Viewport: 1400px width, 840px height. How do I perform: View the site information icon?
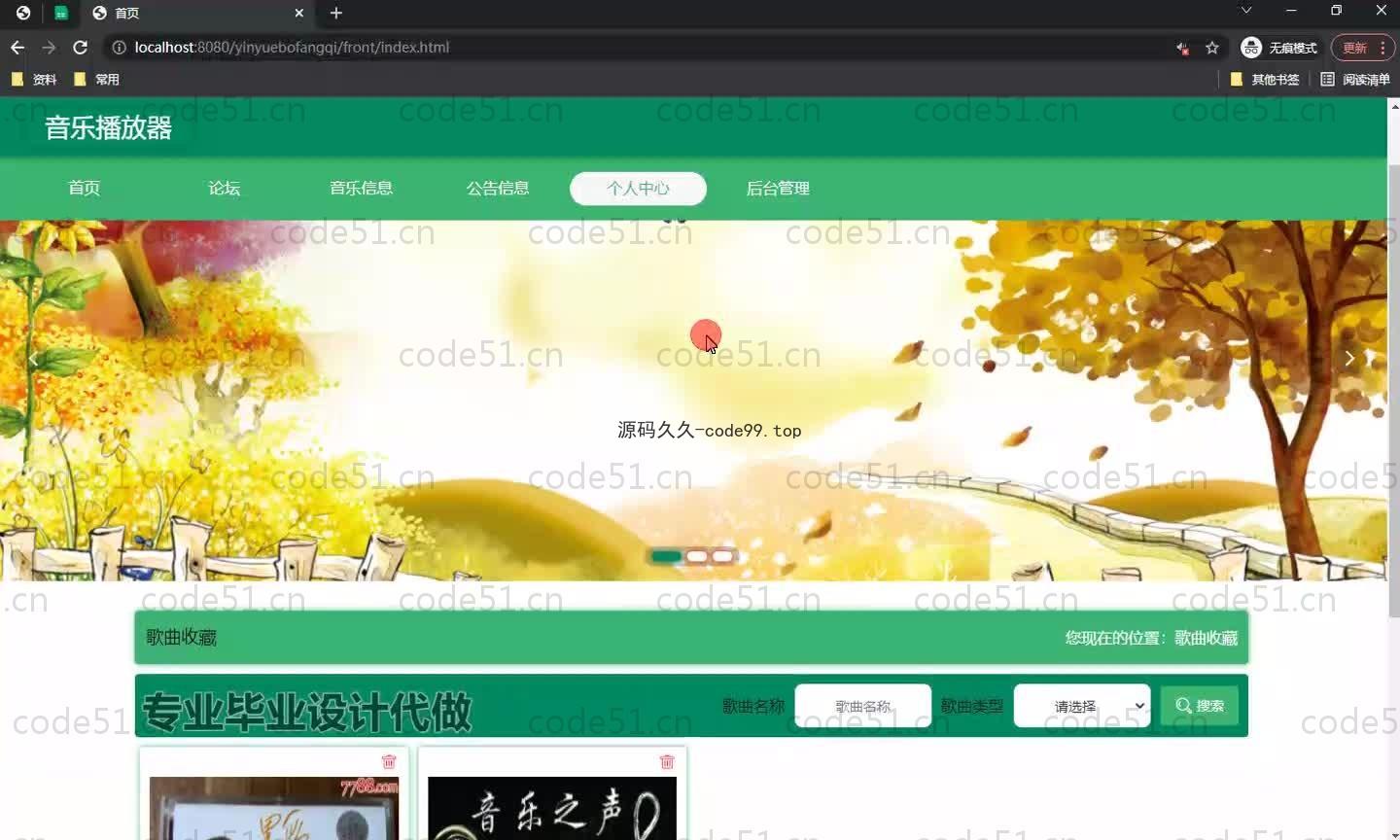pos(119,47)
